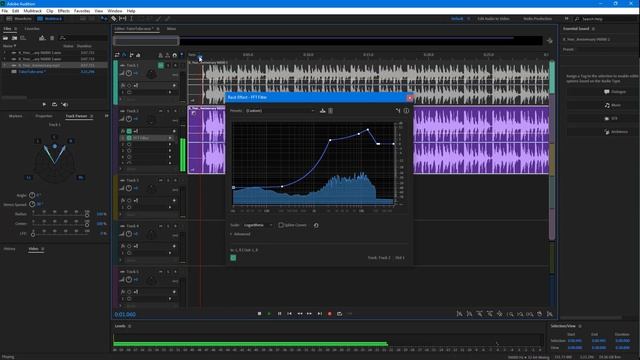The image size is (640, 360).
Task: Open the Edit menu
Action: 15,11
